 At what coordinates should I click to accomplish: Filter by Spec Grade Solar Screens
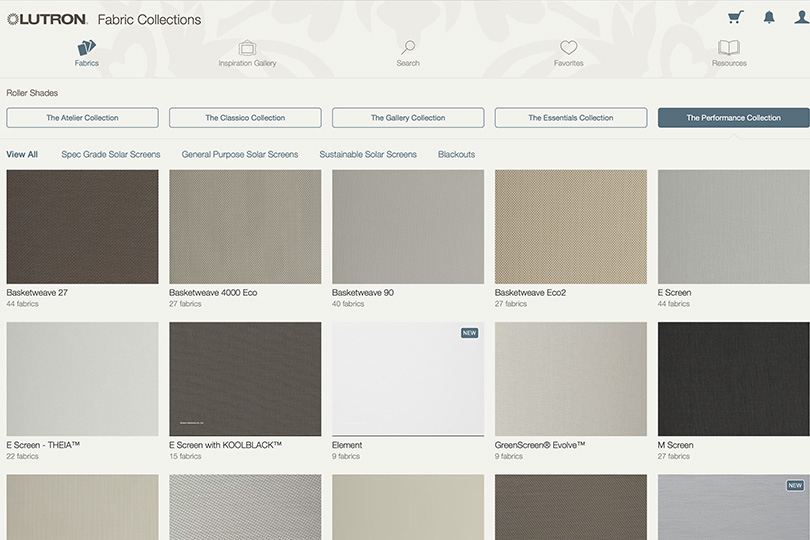pos(111,155)
